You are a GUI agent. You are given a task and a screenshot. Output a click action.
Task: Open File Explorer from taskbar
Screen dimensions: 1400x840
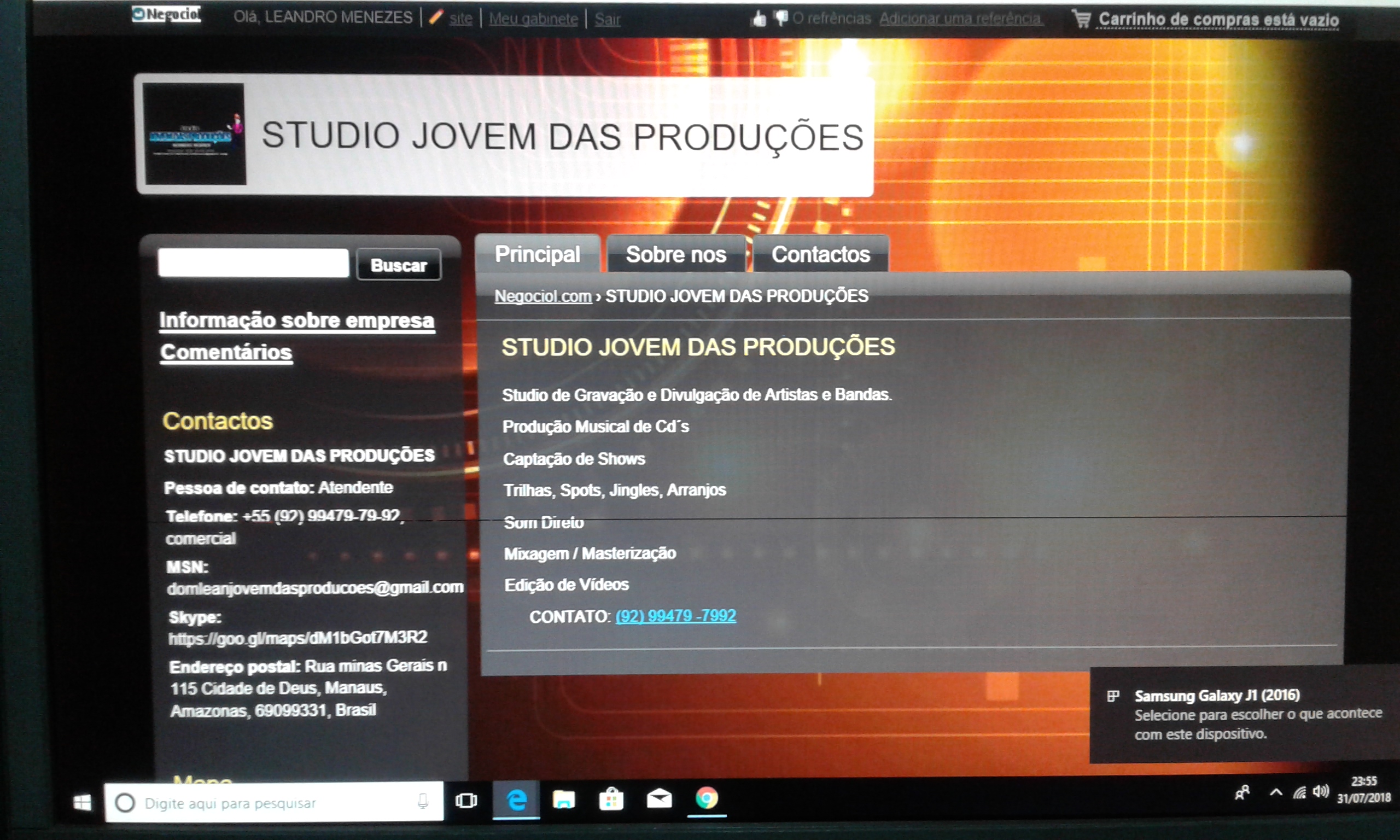(x=564, y=800)
